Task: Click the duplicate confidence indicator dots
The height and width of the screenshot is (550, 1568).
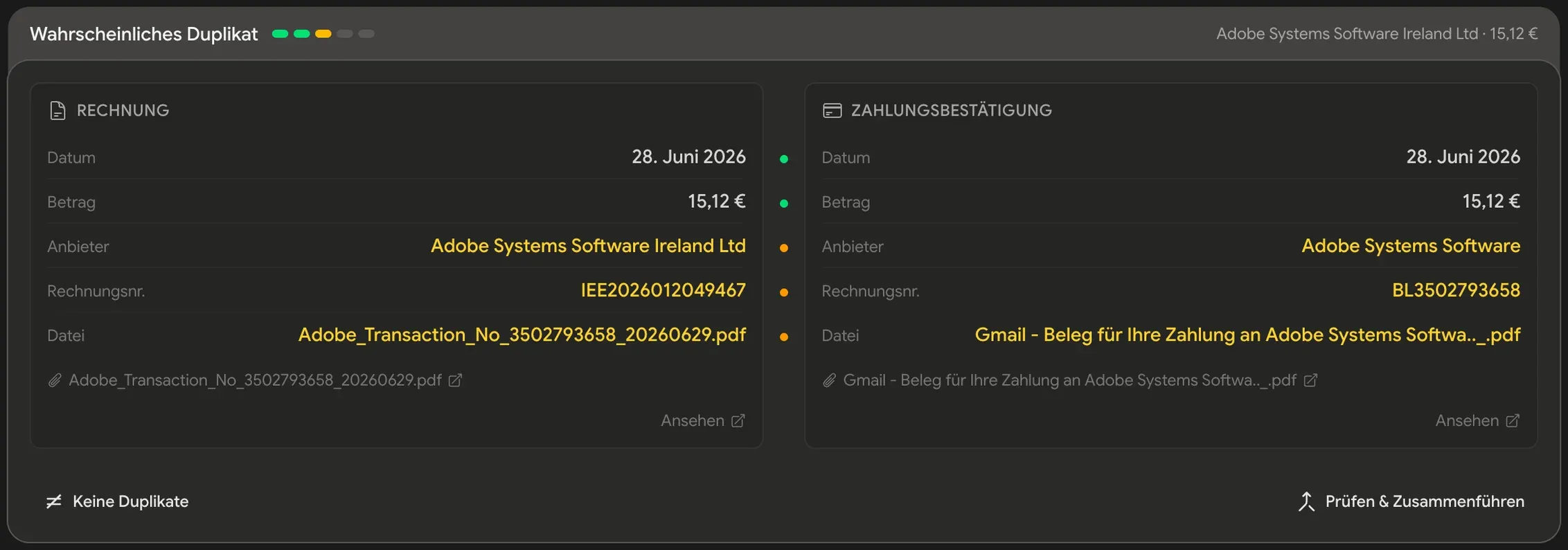Action: 323,34
